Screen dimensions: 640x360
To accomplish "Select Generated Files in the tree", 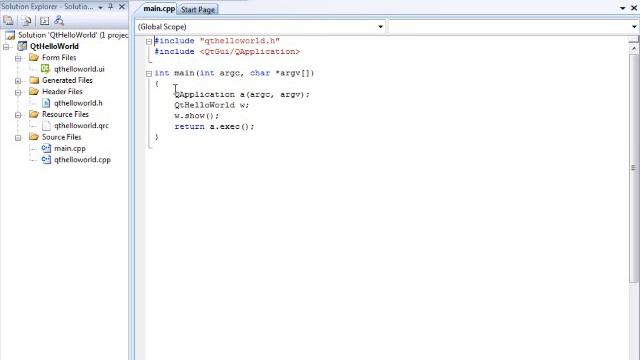I will coord(67,80).
